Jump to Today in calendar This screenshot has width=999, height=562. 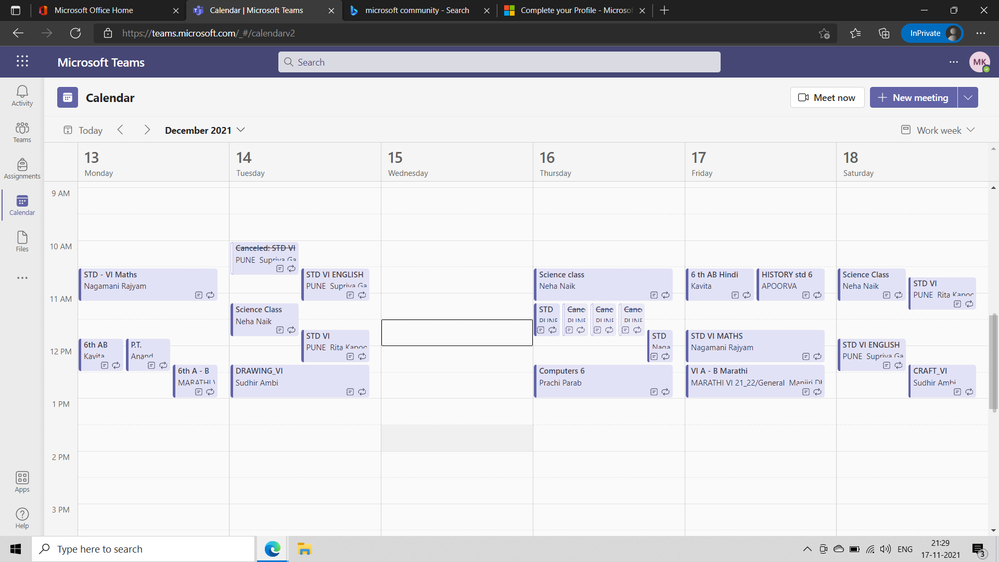(83, 130)
